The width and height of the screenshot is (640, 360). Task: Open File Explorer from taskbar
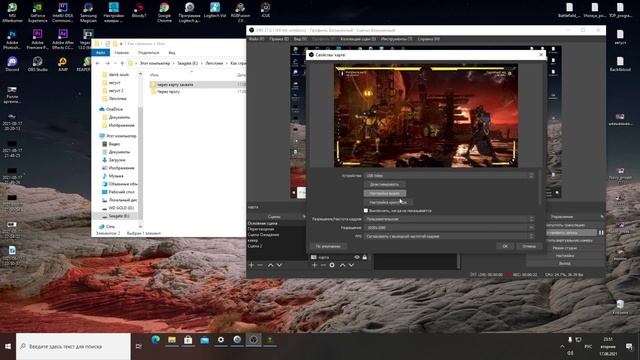click(172, 340)
